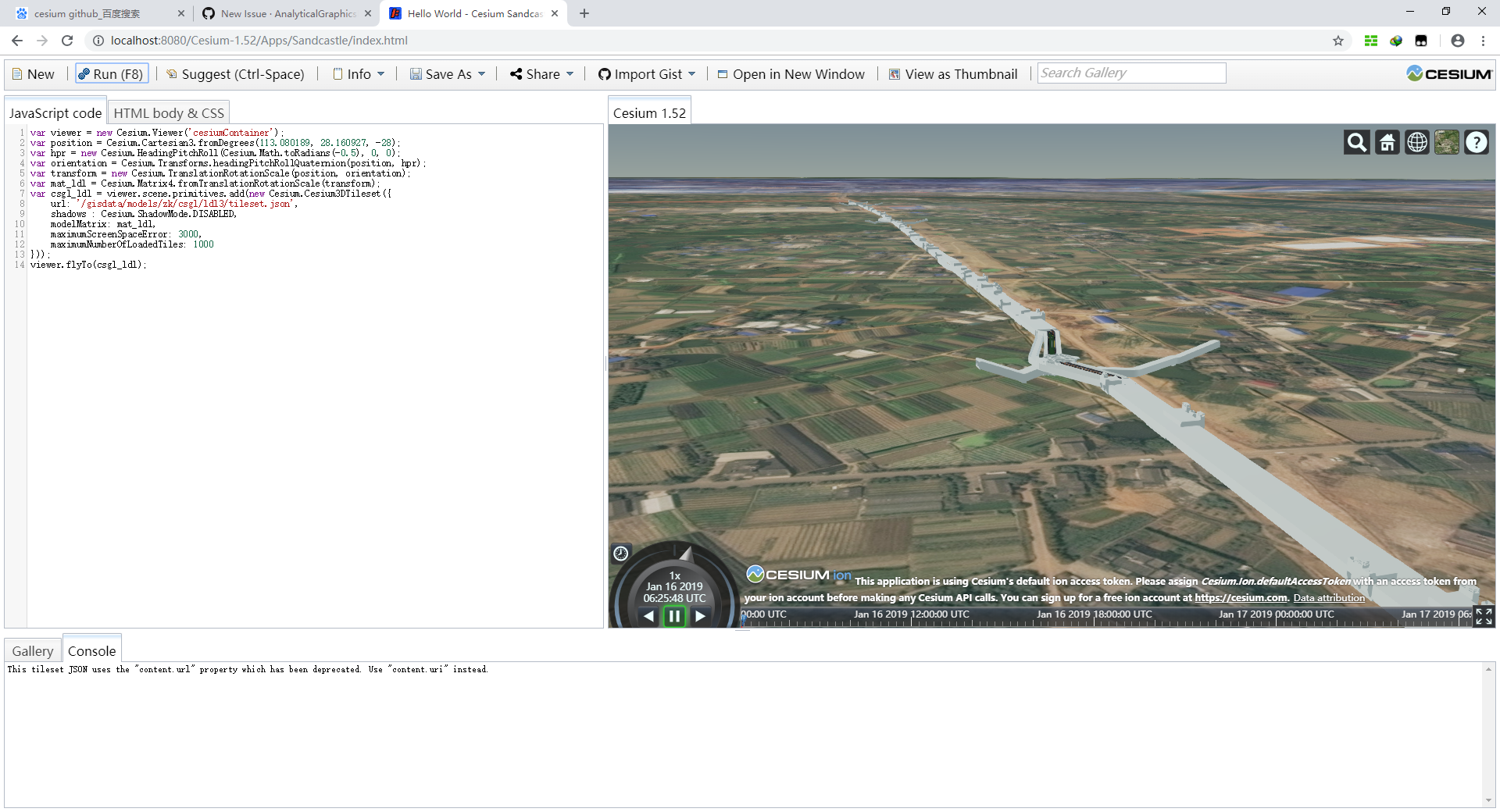The width and height of the screenshot is (1500, 812).
Task: Open the Chrome three-dot menu
Action: (1483, 41)
